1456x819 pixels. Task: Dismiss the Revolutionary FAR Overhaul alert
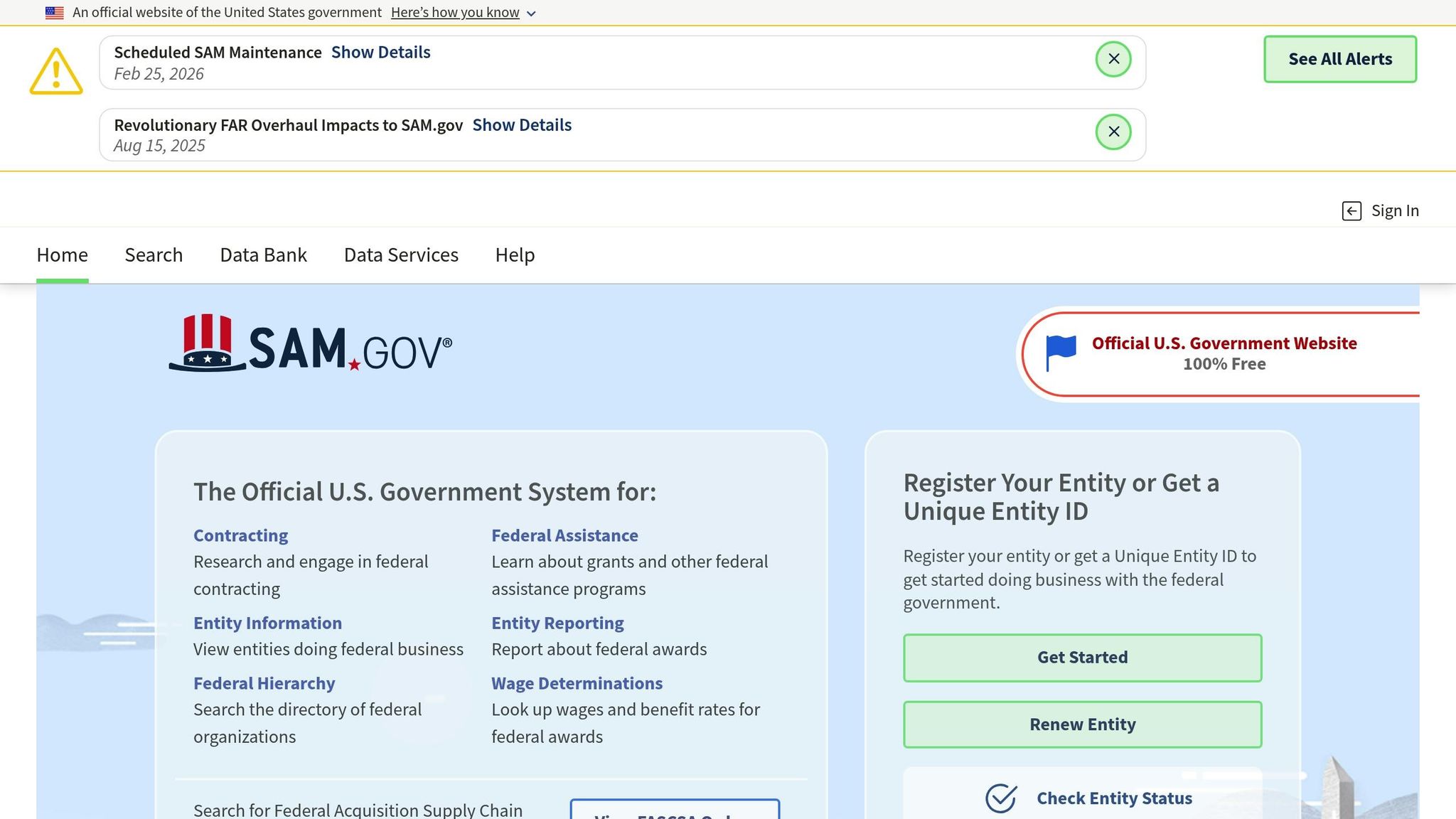pyautogui.click(x=1113, y=132)
